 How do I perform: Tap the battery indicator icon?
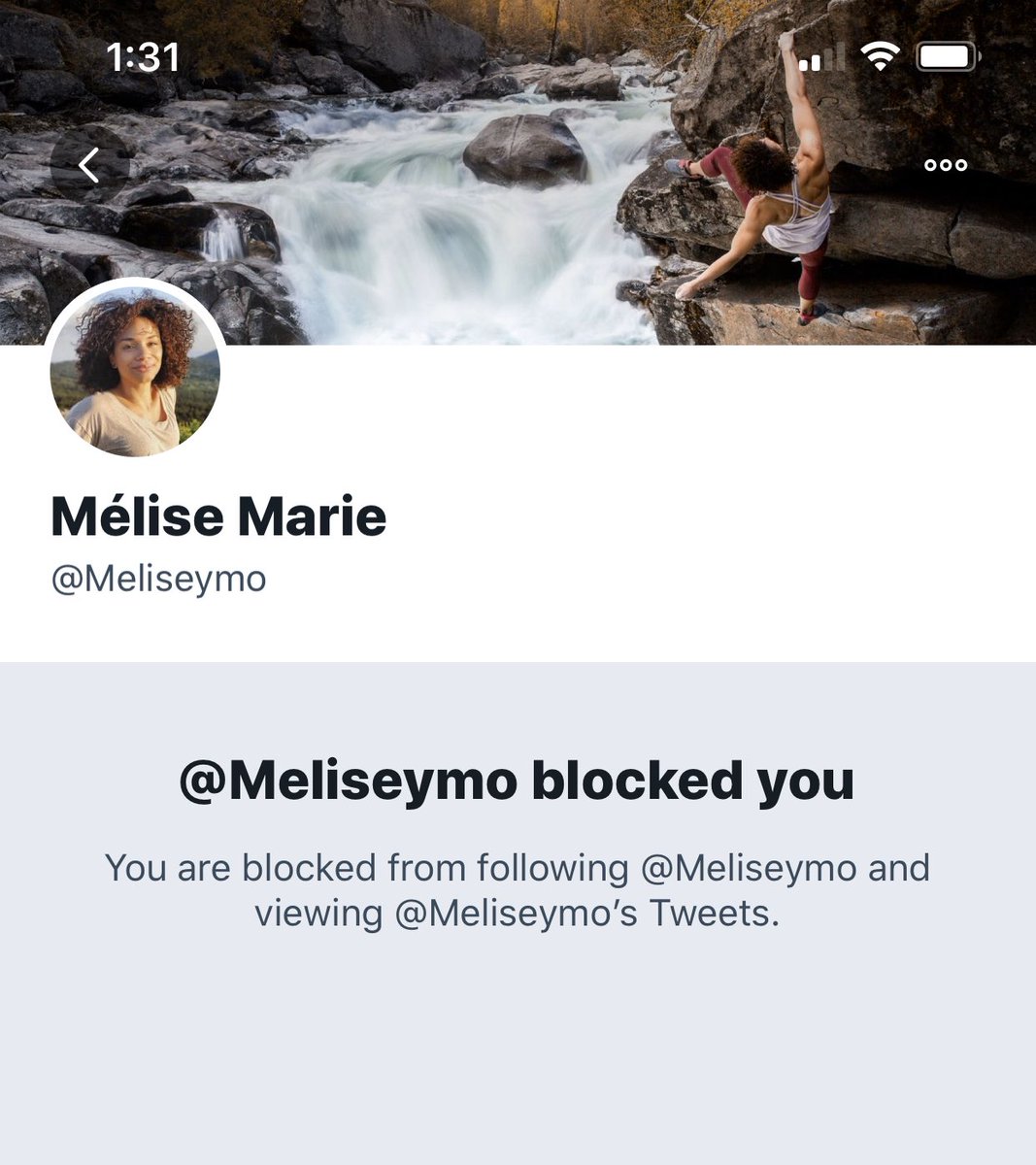point(949,57)
